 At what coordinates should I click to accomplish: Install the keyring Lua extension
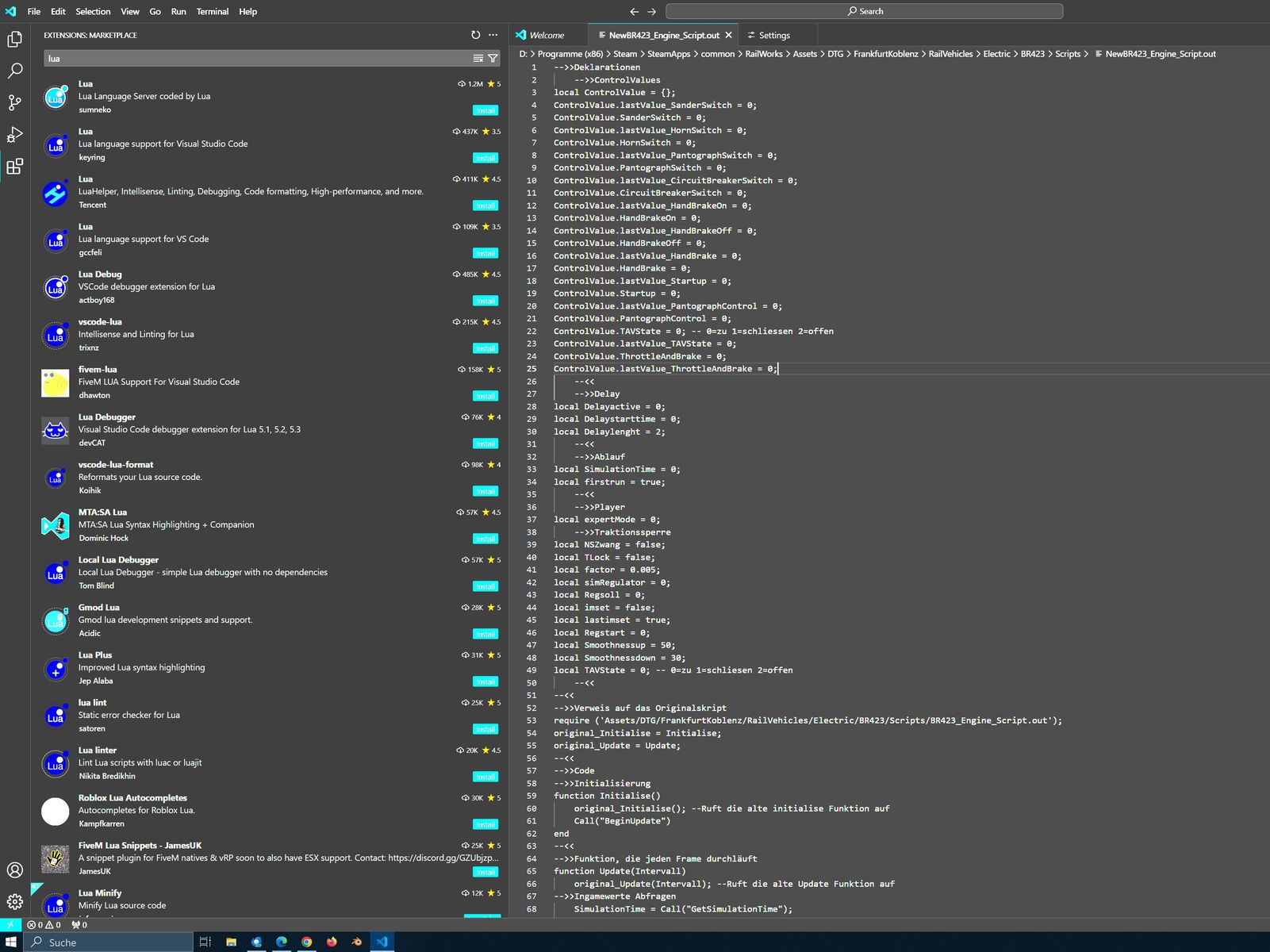(x=485, y=158)
